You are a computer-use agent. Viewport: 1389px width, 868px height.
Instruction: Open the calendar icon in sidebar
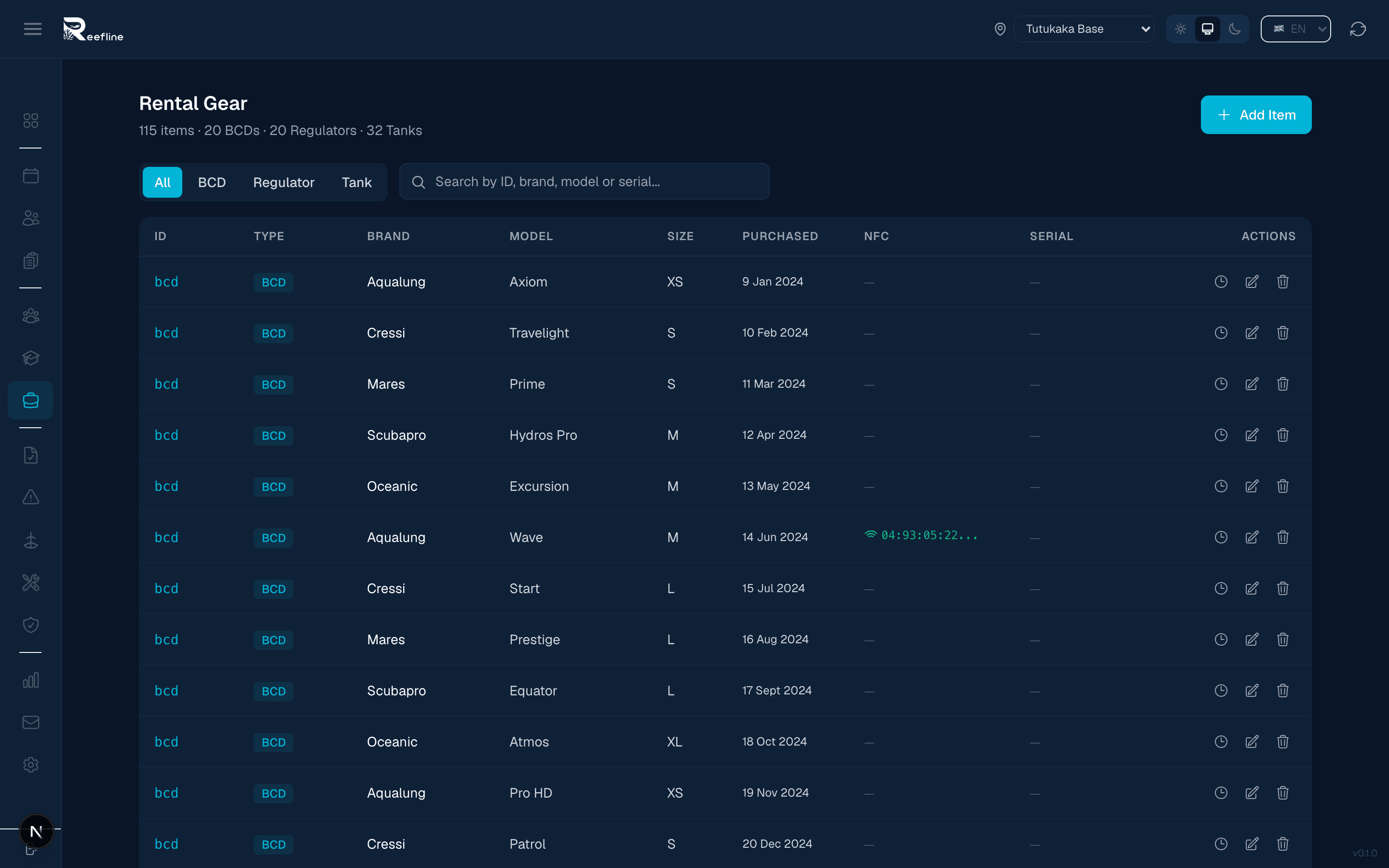click(31, 176)
